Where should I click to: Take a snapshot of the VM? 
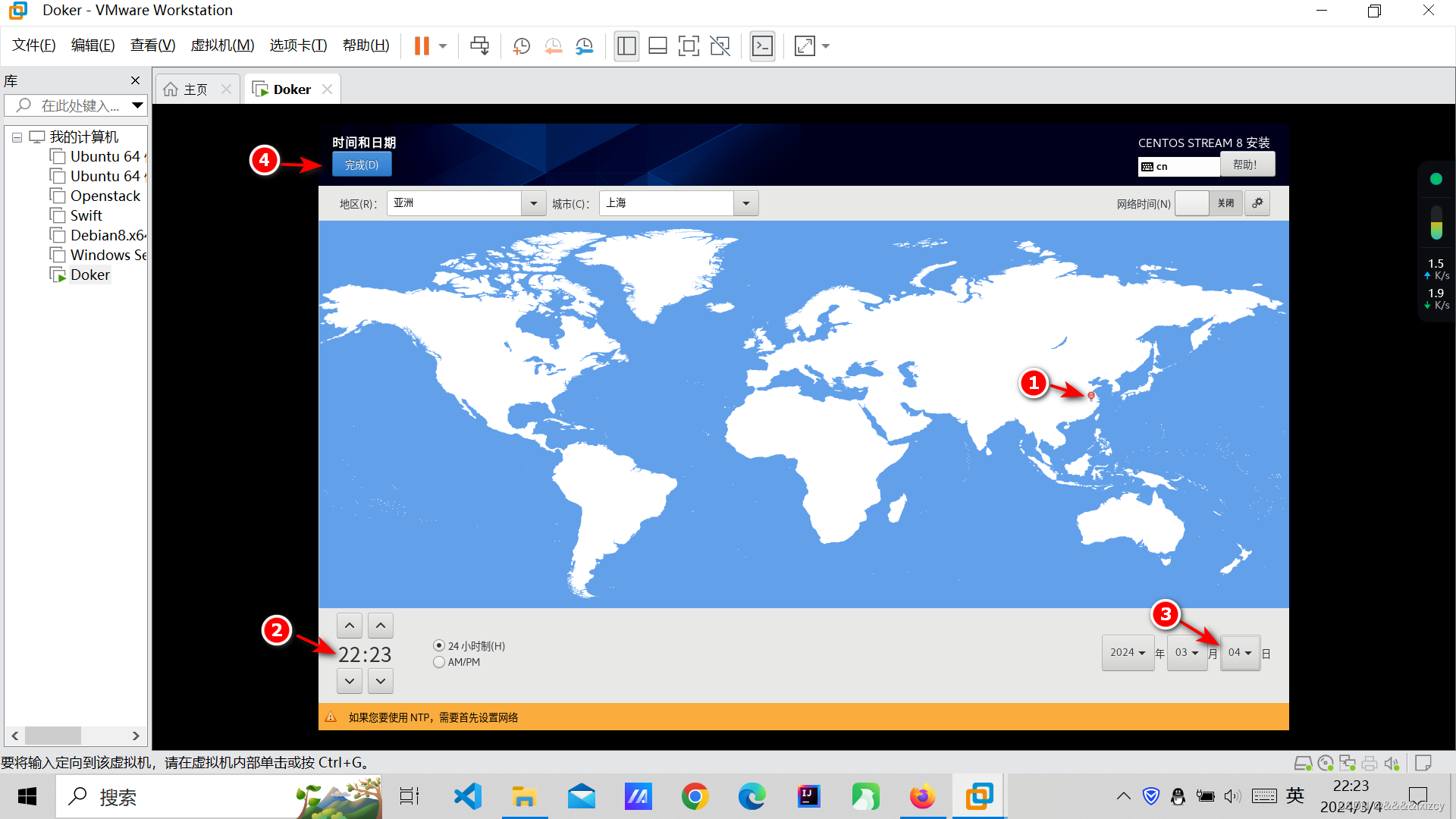pos(522,46)
